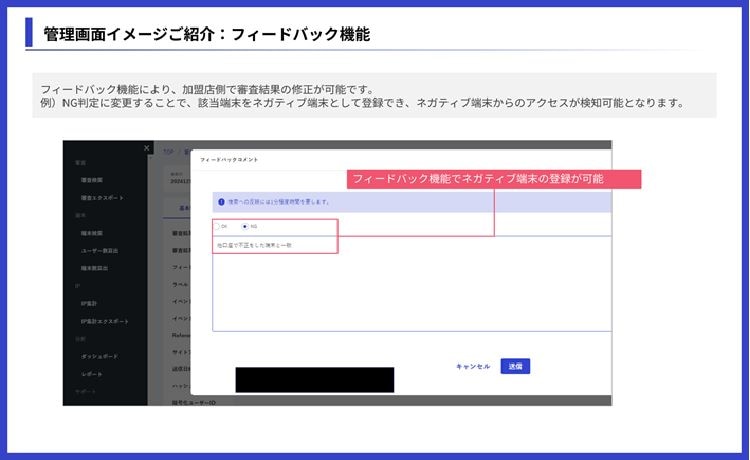The image size is (750, 460).
Task: Open IP集計 in the sidebar
Action: tap(89, 303)
